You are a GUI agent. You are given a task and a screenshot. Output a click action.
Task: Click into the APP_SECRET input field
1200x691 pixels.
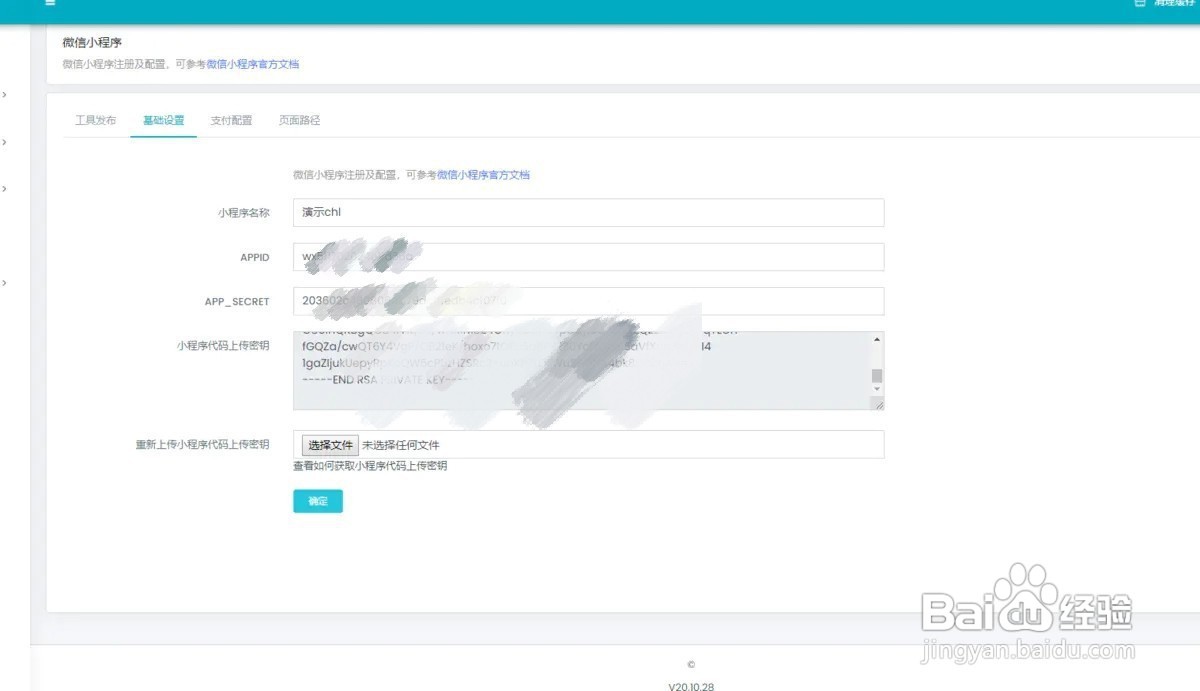[x=588, y=301]
